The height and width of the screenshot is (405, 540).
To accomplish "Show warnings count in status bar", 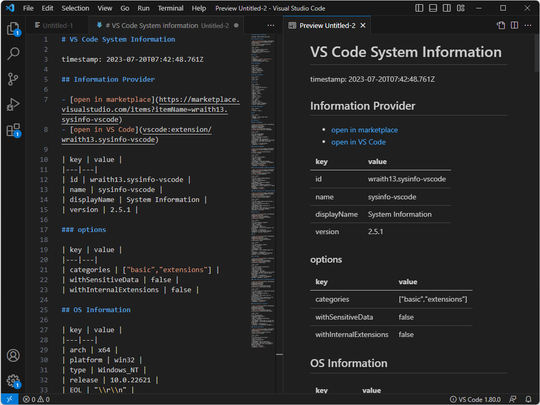I will (x=43, y=399).
